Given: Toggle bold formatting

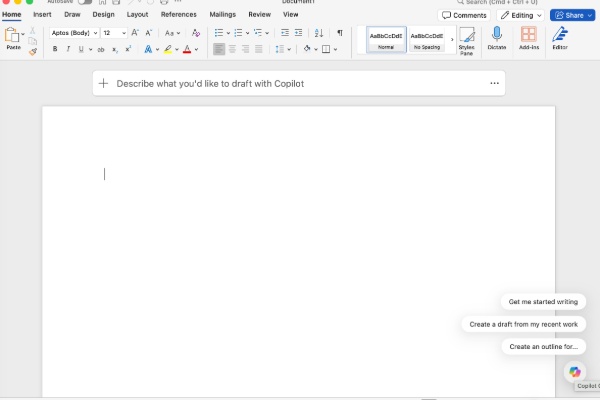Looking at the screenshot, I should 55,49.
